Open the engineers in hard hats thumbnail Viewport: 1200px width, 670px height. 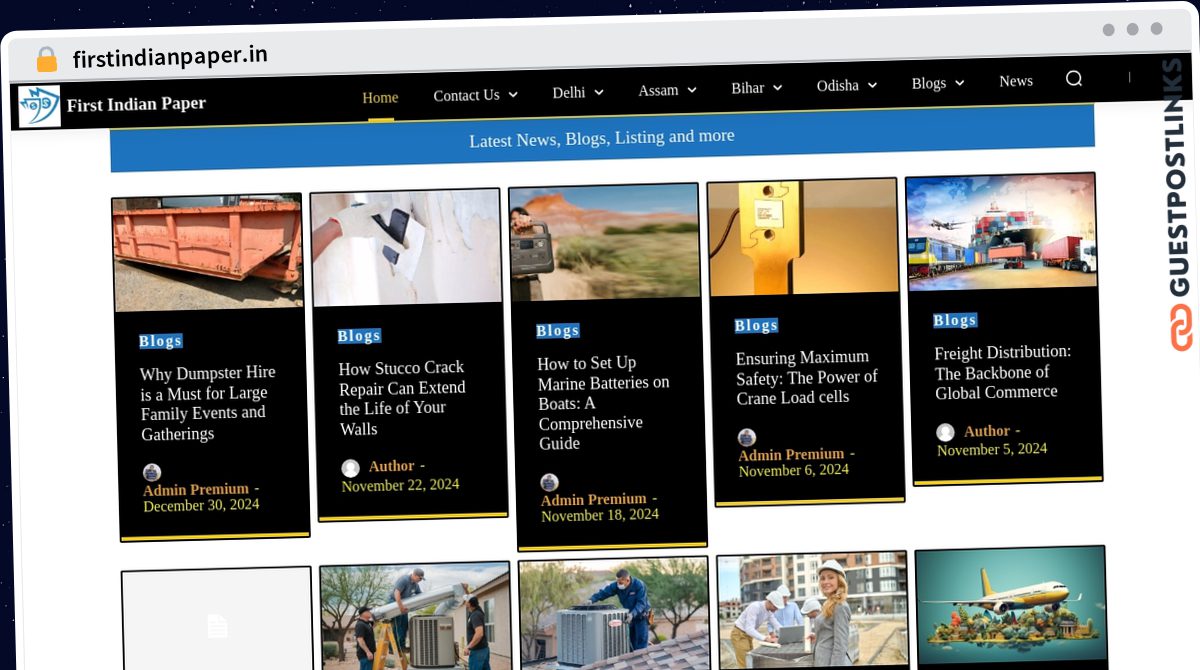813,610
